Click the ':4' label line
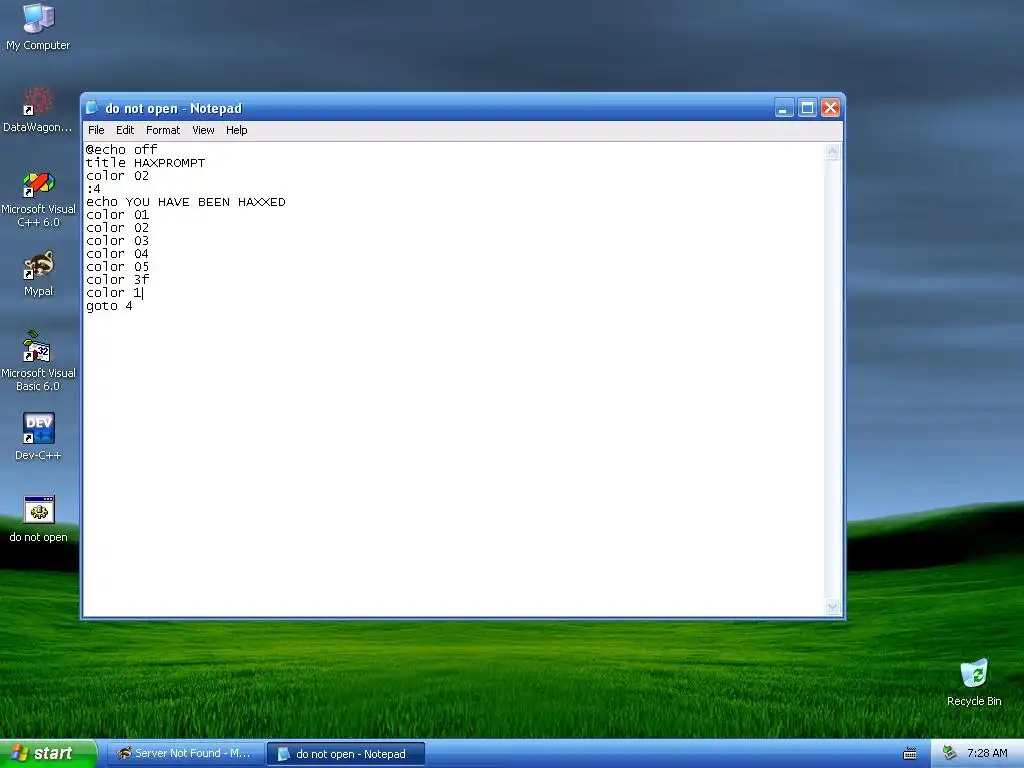This screenshot has width=1024, height=768. [93, 189]
